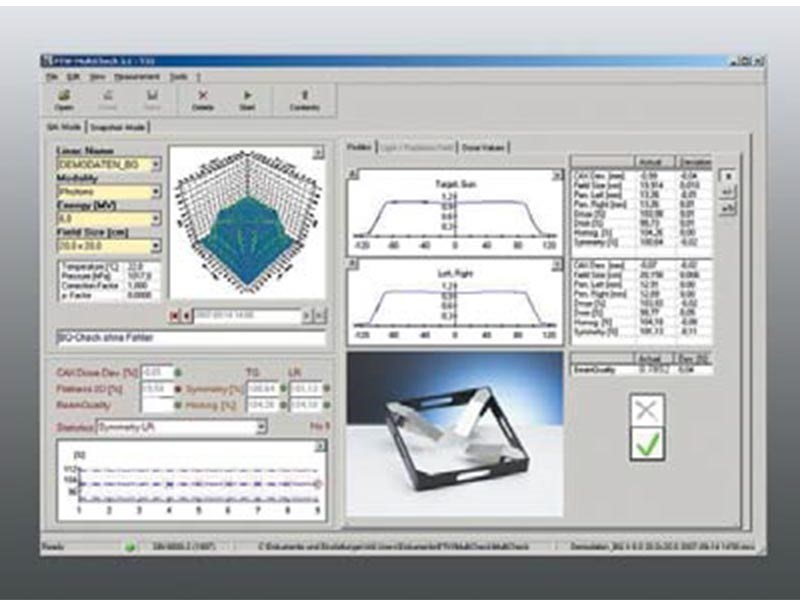Click the Symmetry TG value field
Image resolution: width=800 pixels, height=600 pixels.
pyautogui.click(x=263, y=389)
